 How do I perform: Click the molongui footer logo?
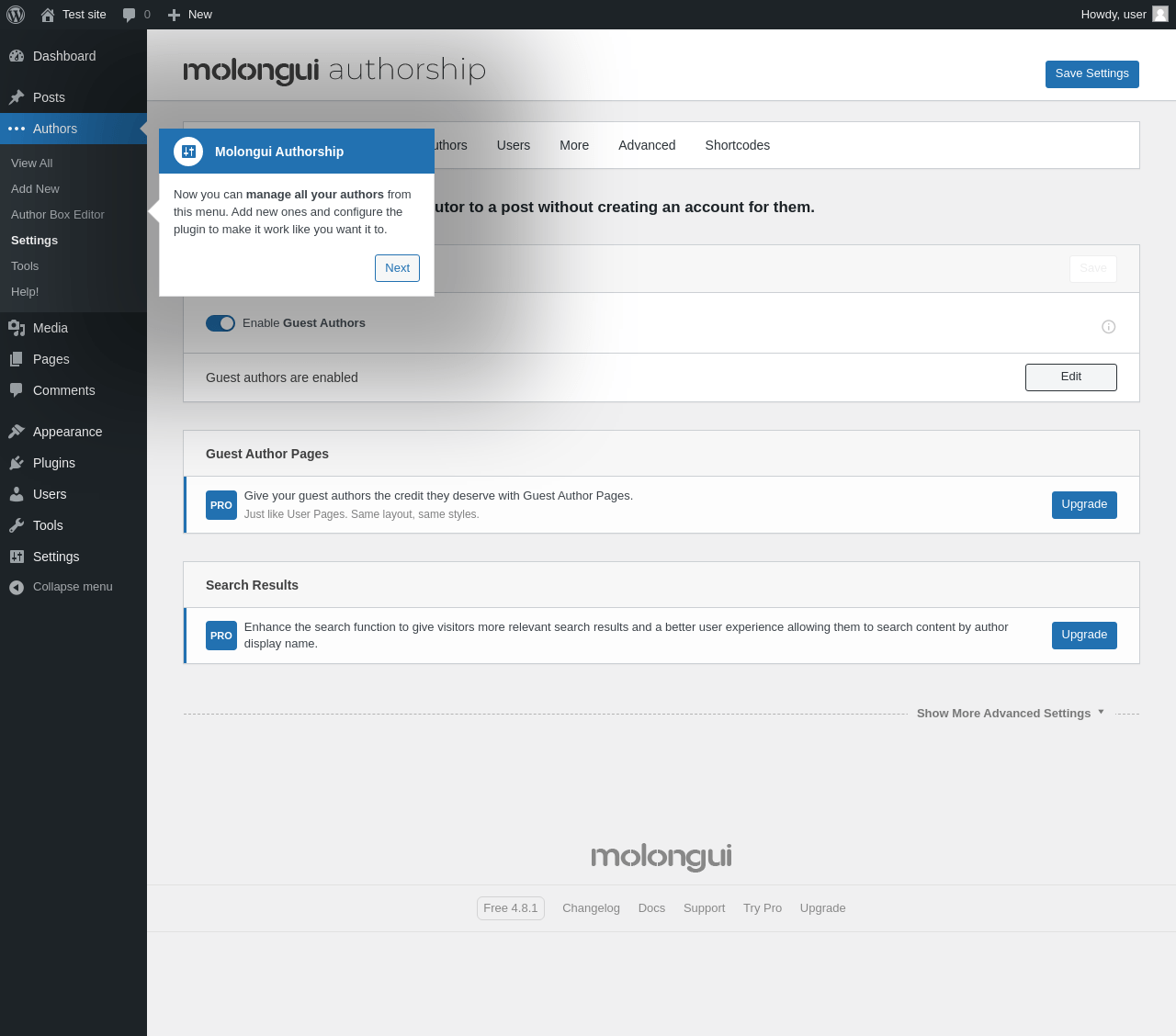pyautogui.click(x=661, y=857)
